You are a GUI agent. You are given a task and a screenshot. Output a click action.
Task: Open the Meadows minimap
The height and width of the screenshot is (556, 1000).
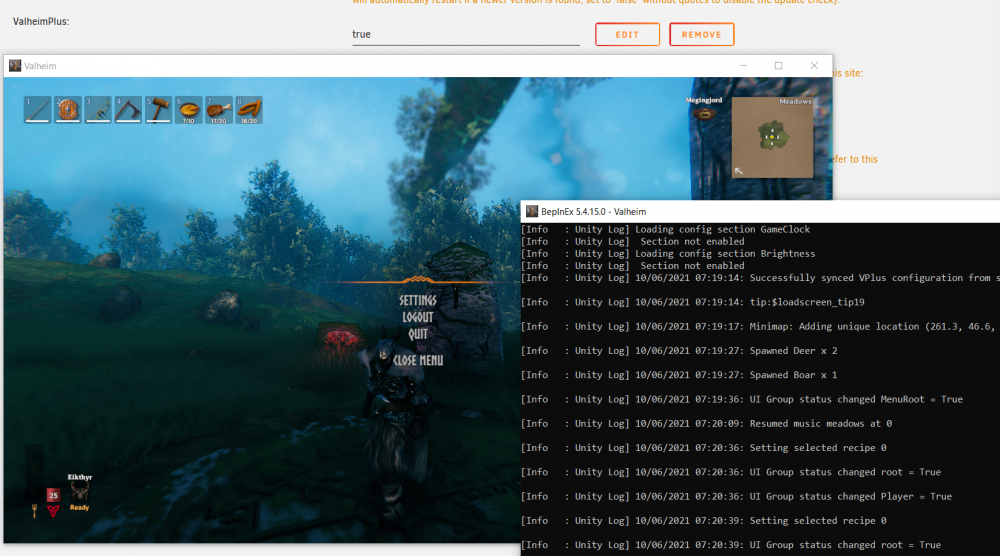(772, 137)
